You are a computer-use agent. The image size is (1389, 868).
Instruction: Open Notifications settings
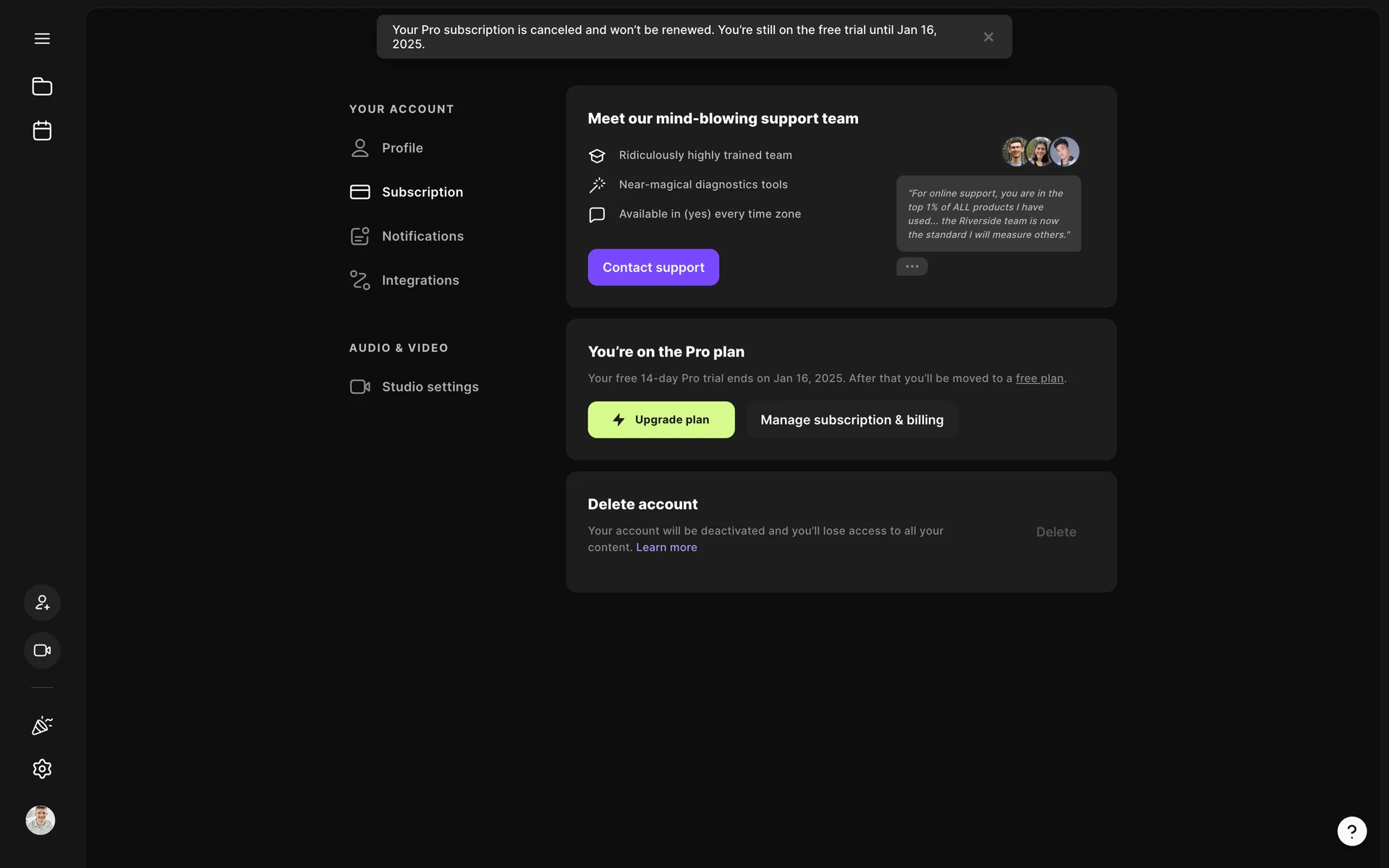tap(422, 236)
